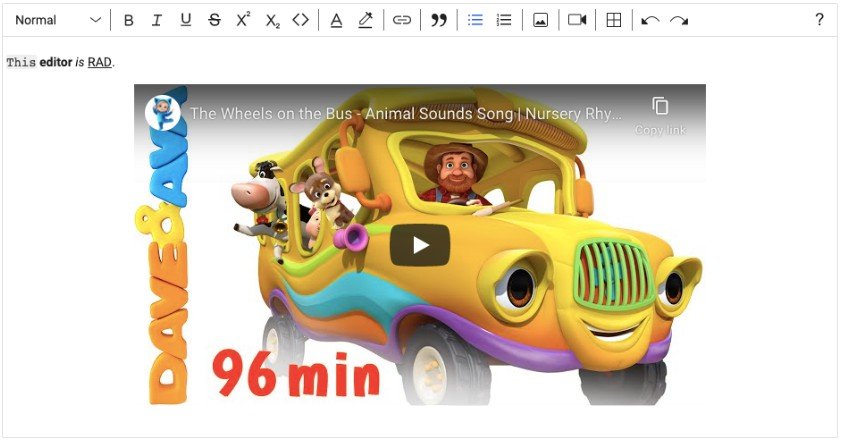841x442 pixels.
Task: Open the highlight color tool
Action: coord(365,20)
